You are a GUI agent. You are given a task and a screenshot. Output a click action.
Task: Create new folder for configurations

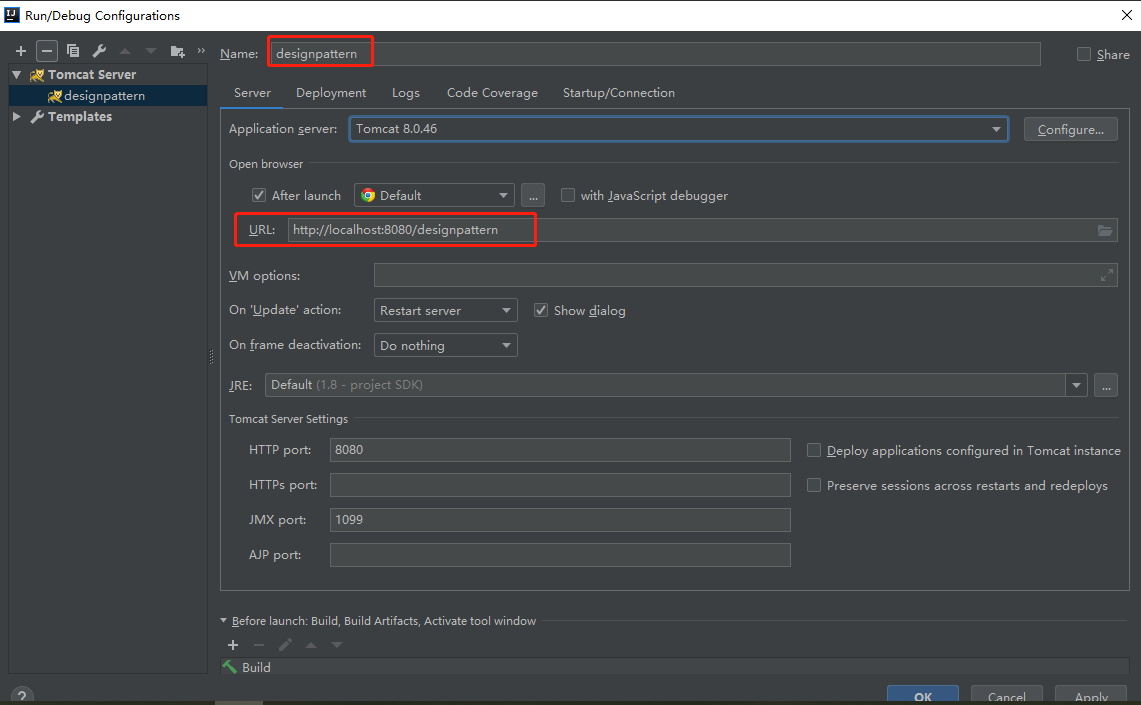coord(177,51)
